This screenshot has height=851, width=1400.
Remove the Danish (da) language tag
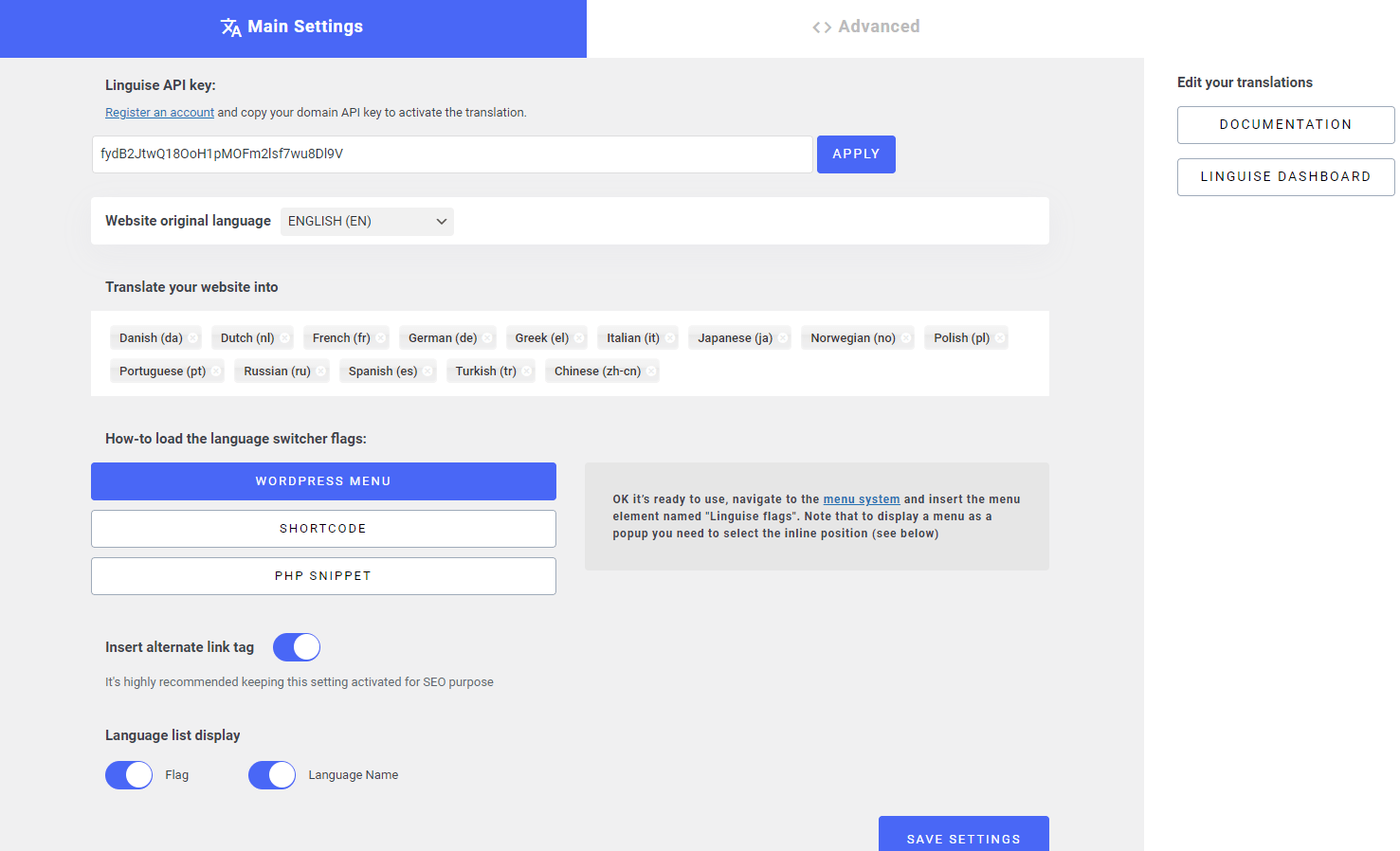(193, 338)
